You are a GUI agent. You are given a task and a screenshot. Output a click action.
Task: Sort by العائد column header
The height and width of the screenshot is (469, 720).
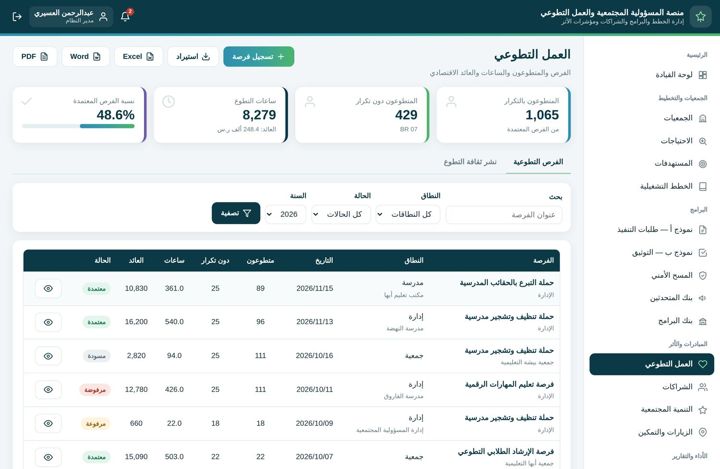click(x=136, y=260)
